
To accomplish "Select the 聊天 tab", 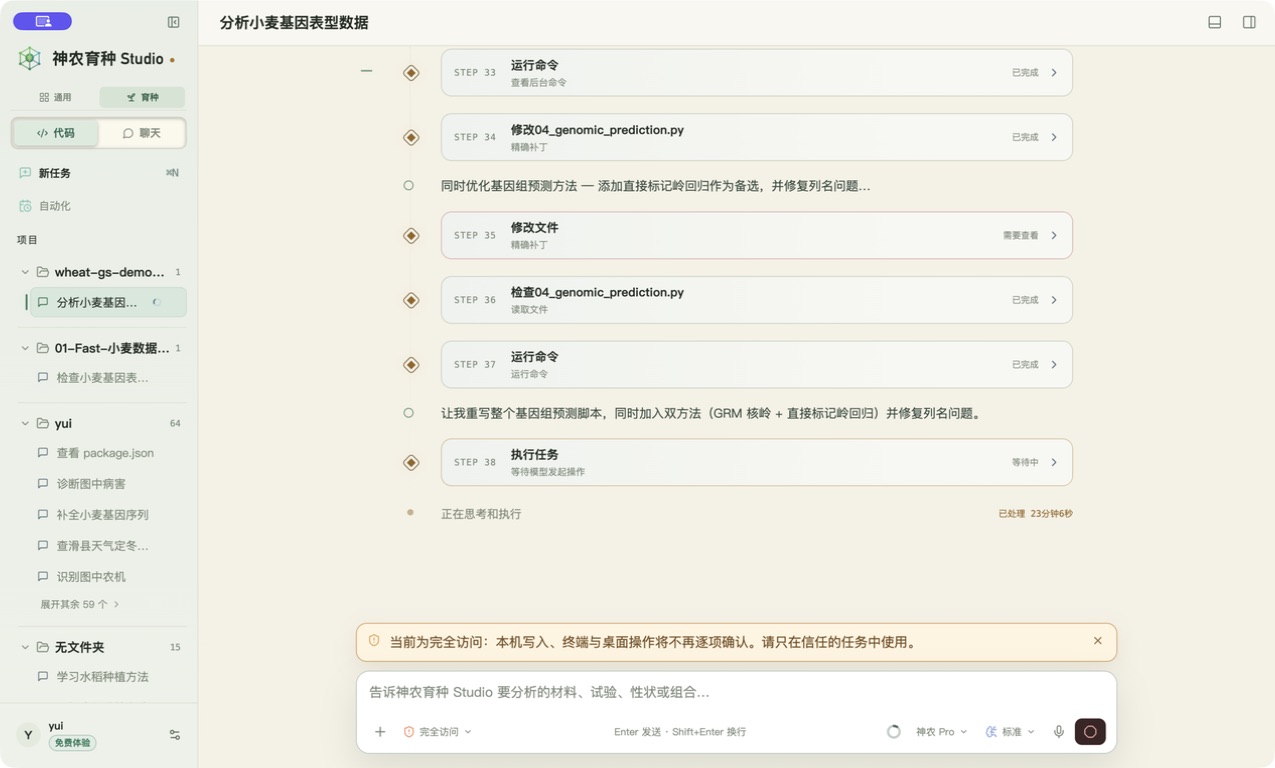I will (142, 133).
